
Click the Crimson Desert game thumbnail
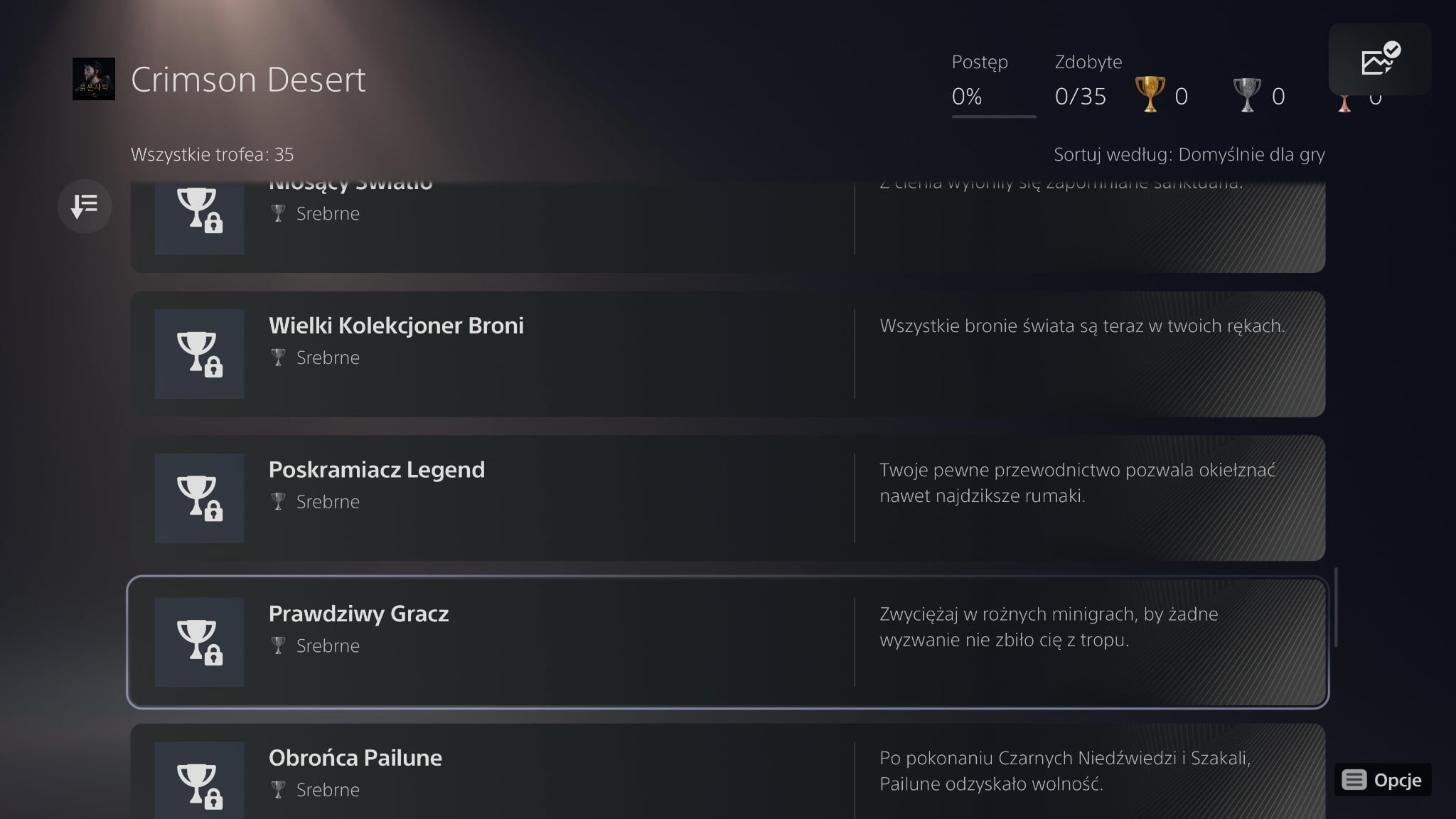[x=94, y=79]
